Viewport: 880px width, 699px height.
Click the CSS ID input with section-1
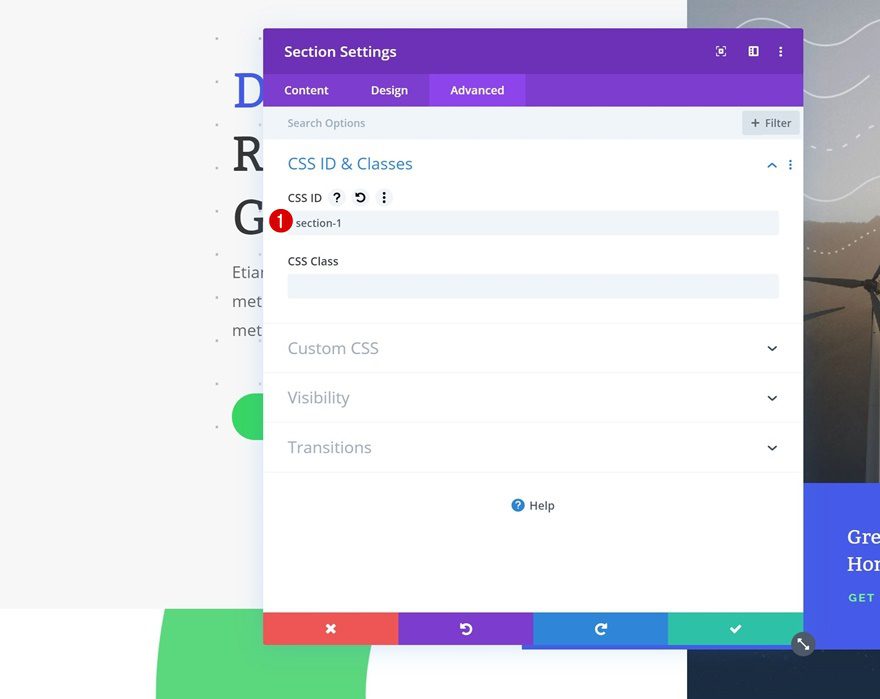[533, 223]
